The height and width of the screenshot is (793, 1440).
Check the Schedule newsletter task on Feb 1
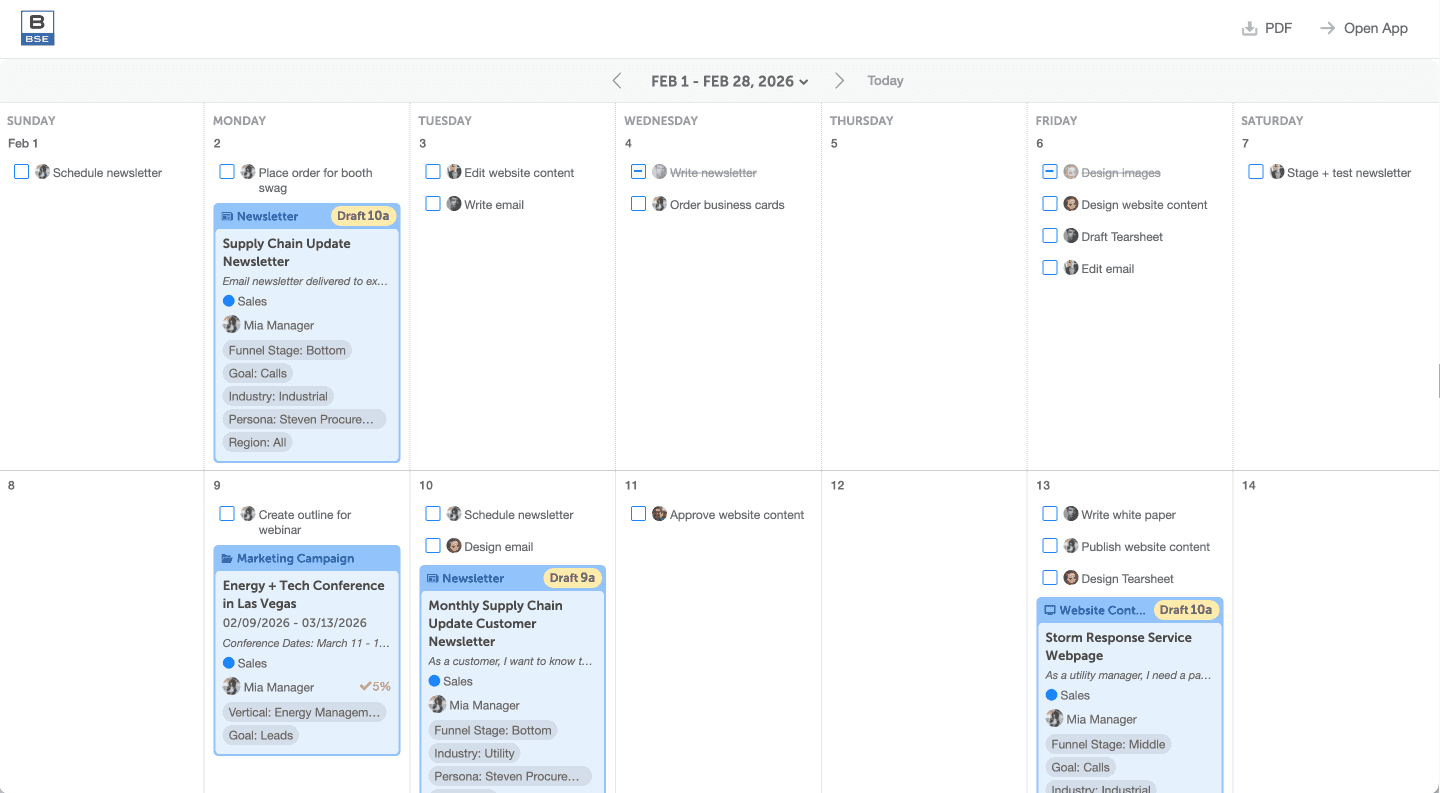point(22,172)
